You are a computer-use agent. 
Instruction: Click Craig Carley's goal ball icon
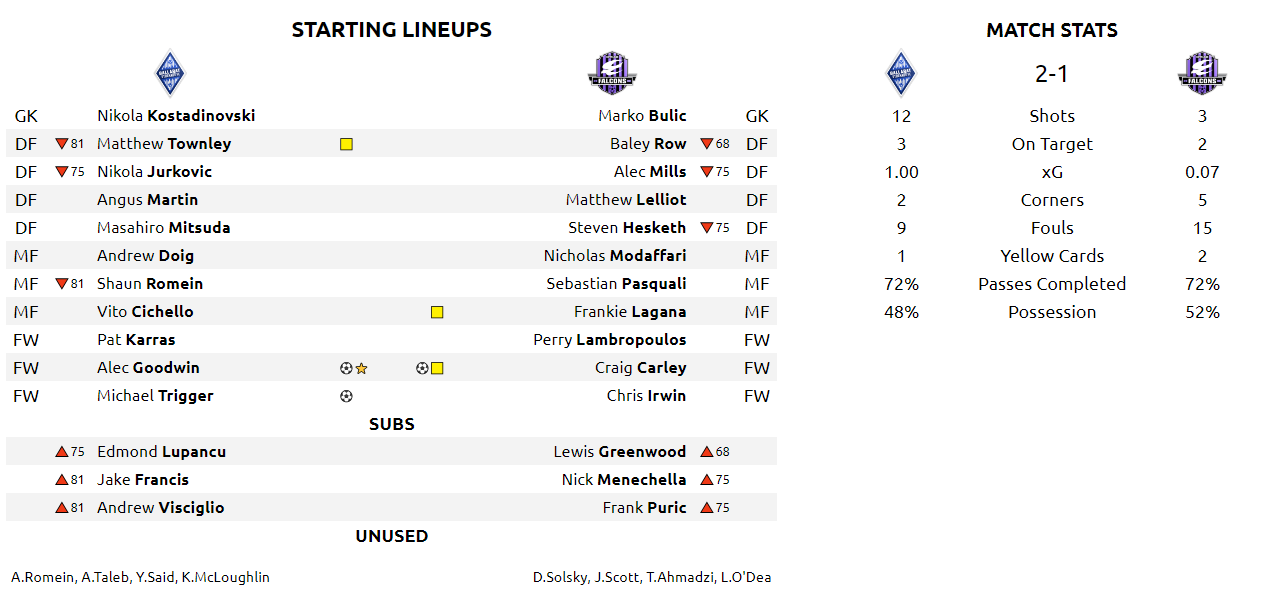[x=422, y=368]
